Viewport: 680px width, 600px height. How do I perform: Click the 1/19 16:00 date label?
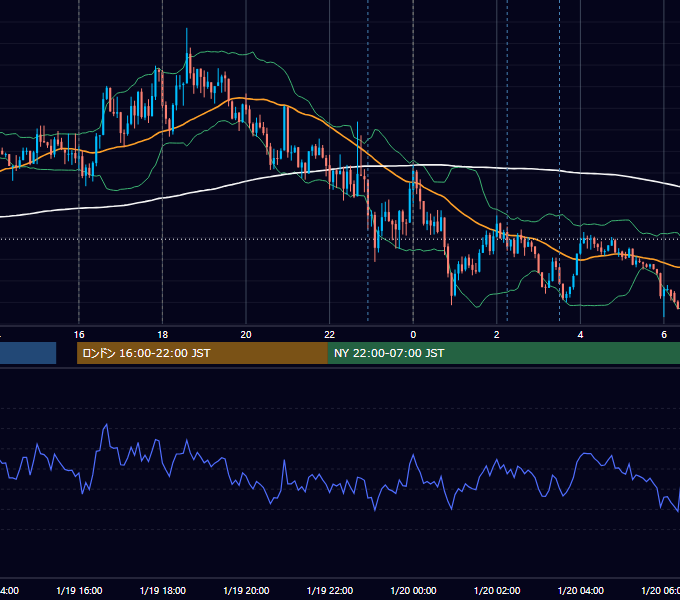79,590
